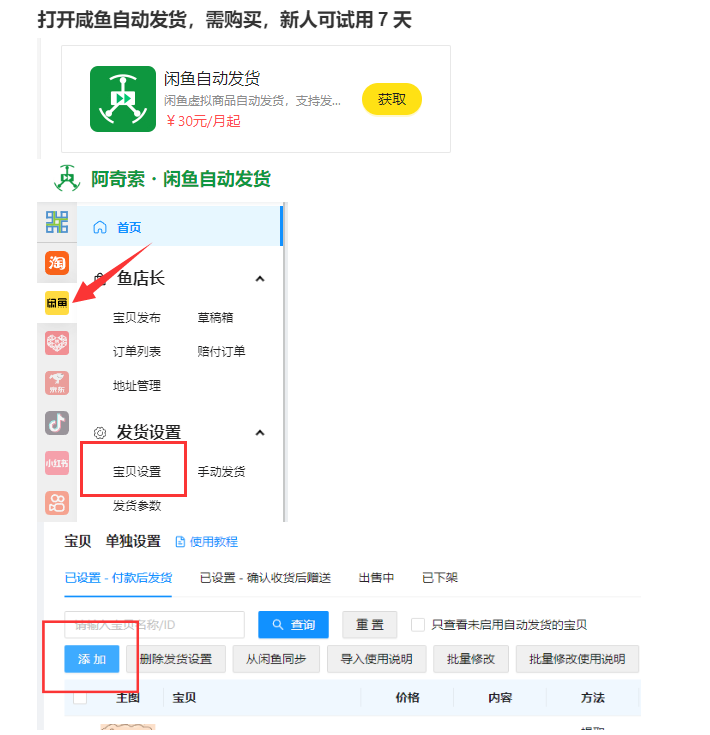Click the 批量修改 button
The image size is (710, 735).
(x=471, y=659)
